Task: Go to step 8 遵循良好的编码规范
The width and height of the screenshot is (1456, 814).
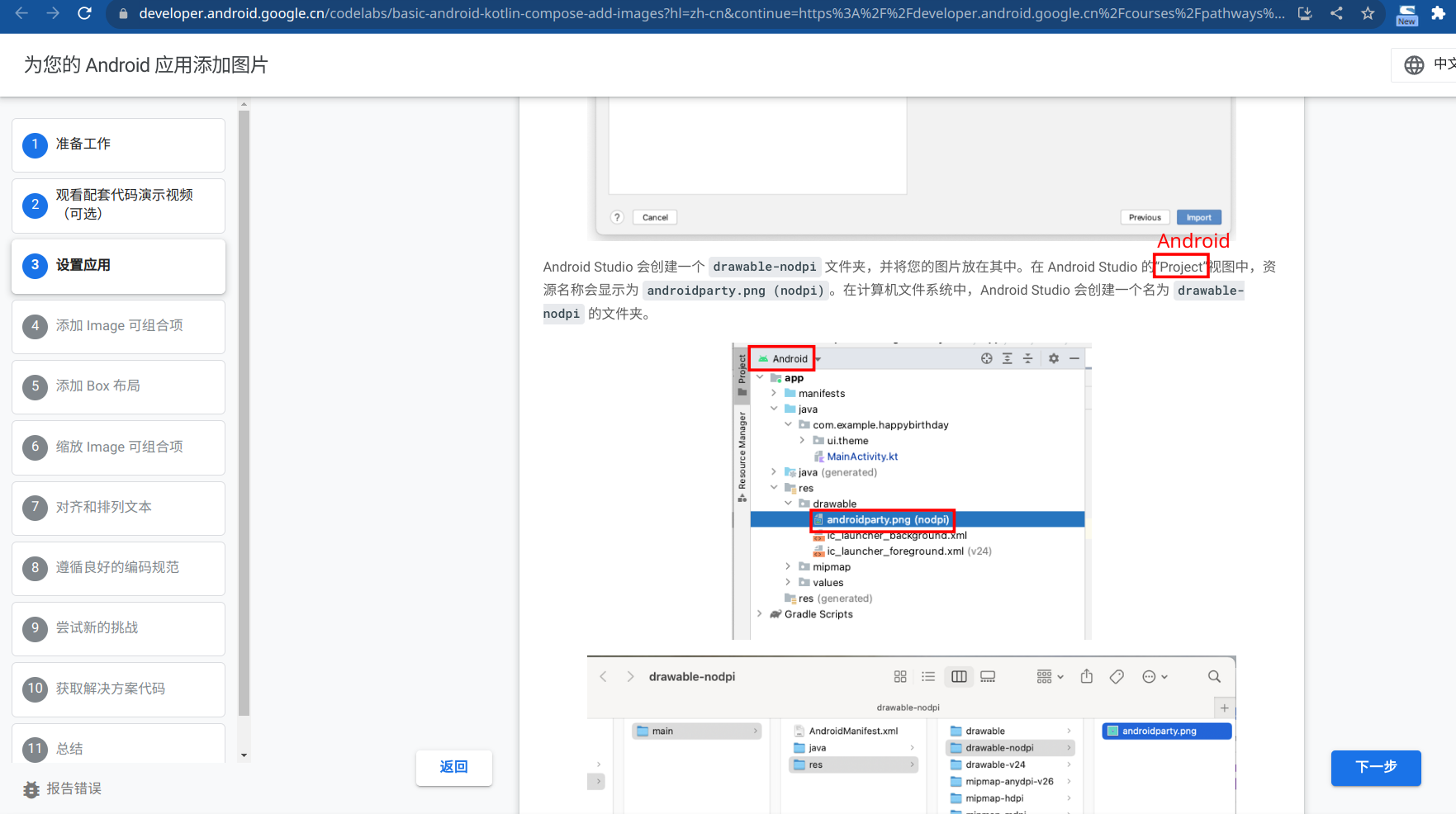Action: click(x=118, y=568)
